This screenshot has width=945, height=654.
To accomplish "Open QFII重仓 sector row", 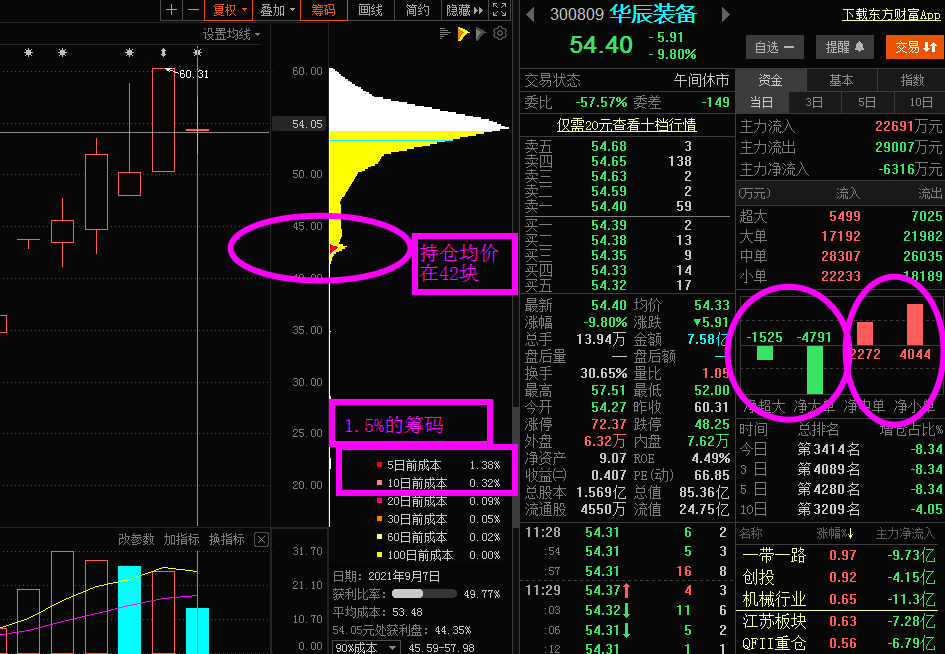I will click(x=840, y=643).
